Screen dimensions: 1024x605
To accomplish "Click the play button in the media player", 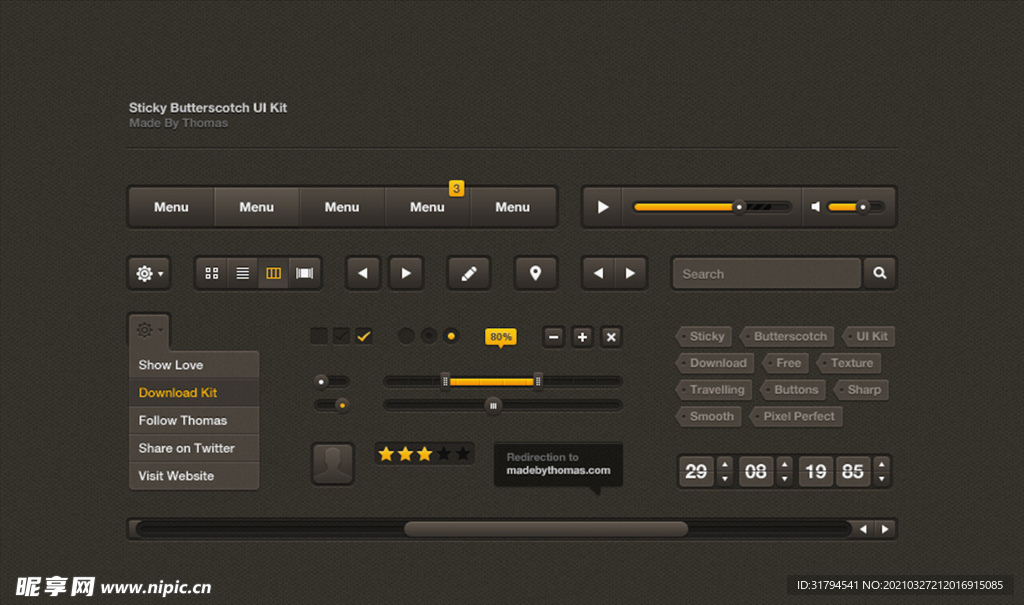I will [602, 207].
